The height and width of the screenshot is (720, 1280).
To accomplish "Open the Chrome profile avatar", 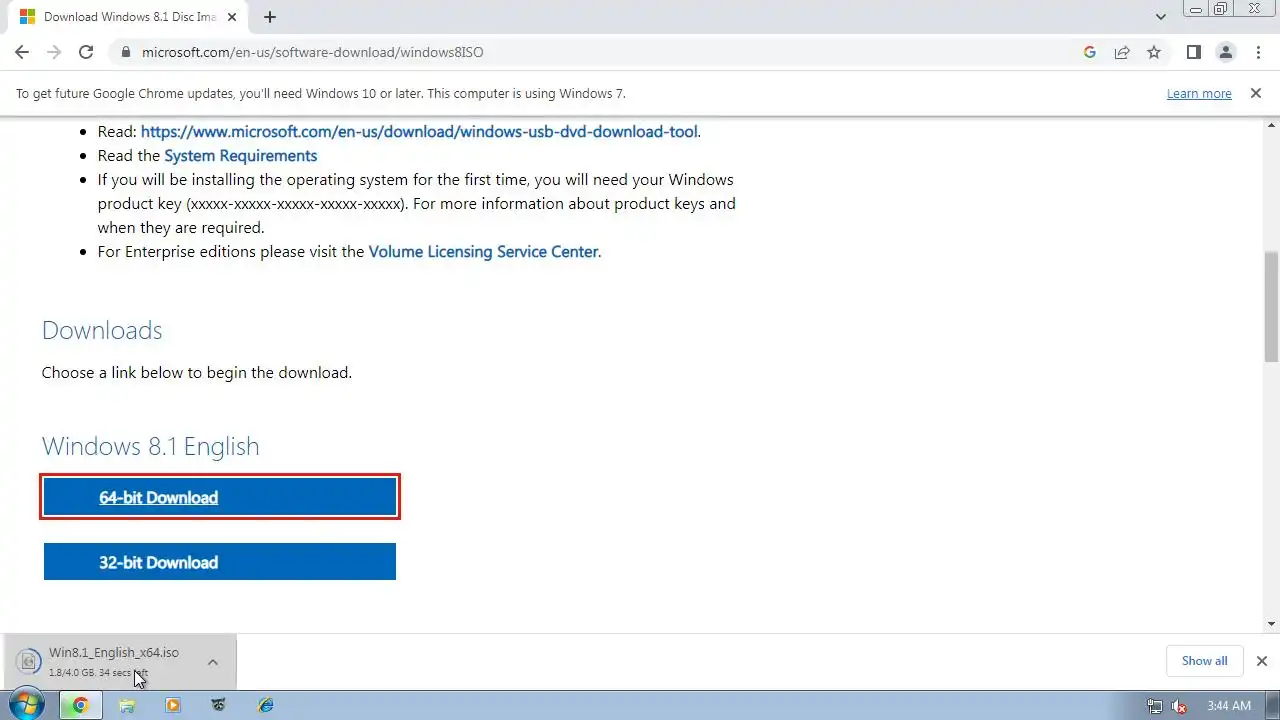I will point(1226,52).
